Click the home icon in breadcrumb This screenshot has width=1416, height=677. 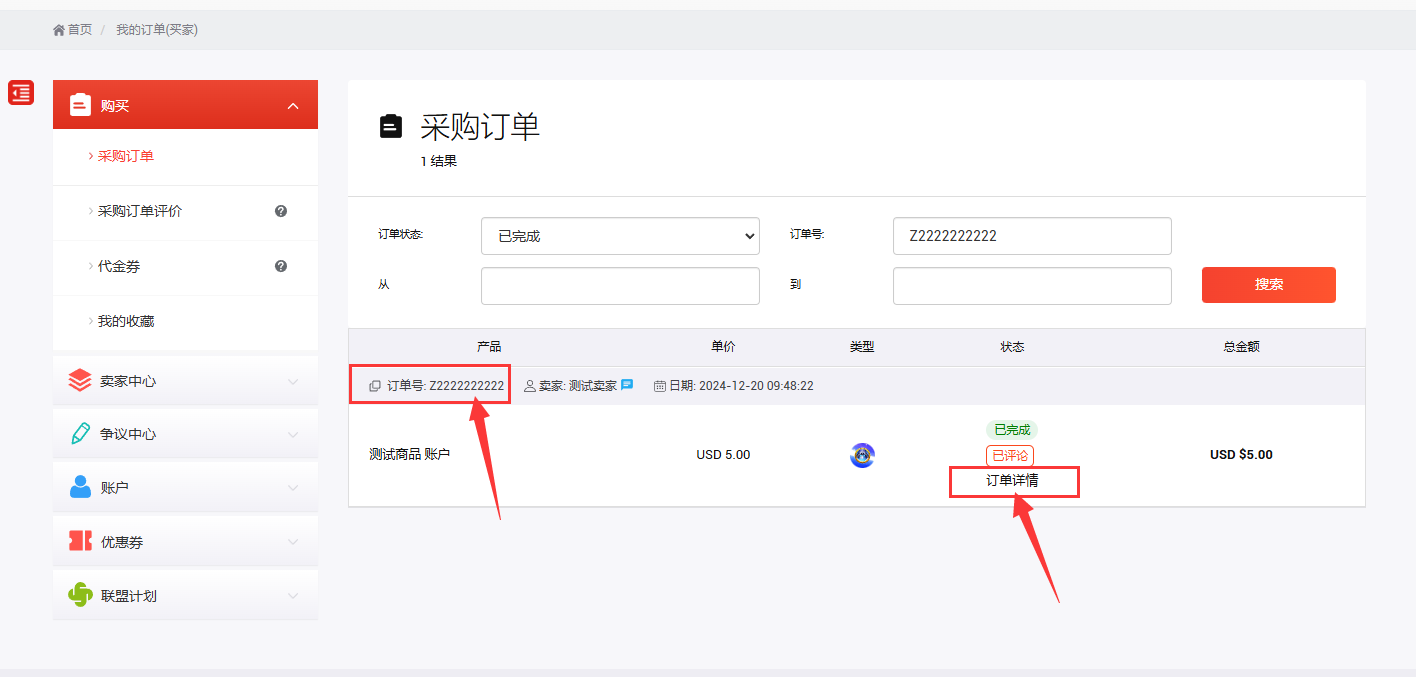point(59,30)
